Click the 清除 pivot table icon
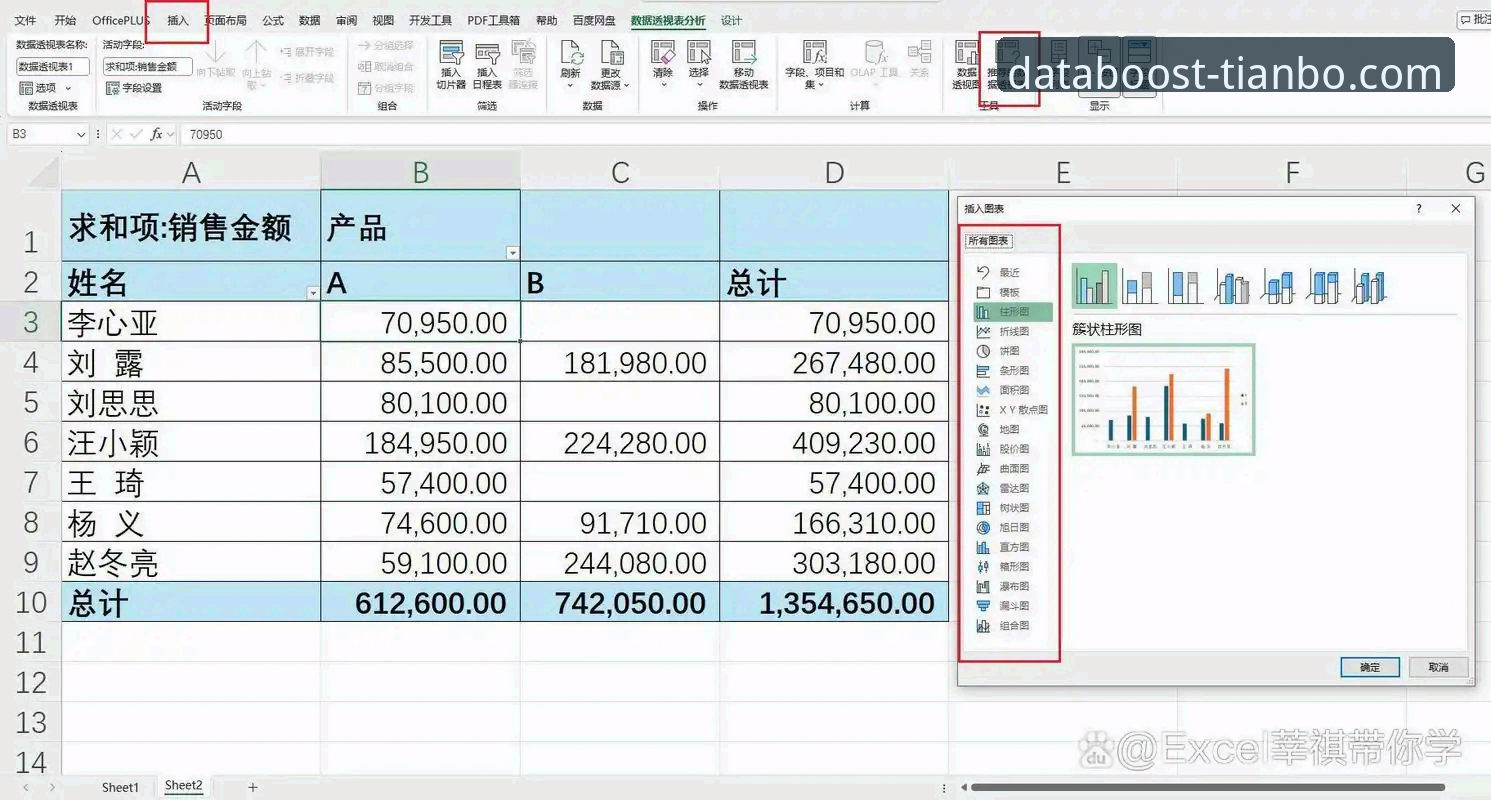Image resolution: width=1491 pixels, height=800 pixels. (x=663, y=63)
